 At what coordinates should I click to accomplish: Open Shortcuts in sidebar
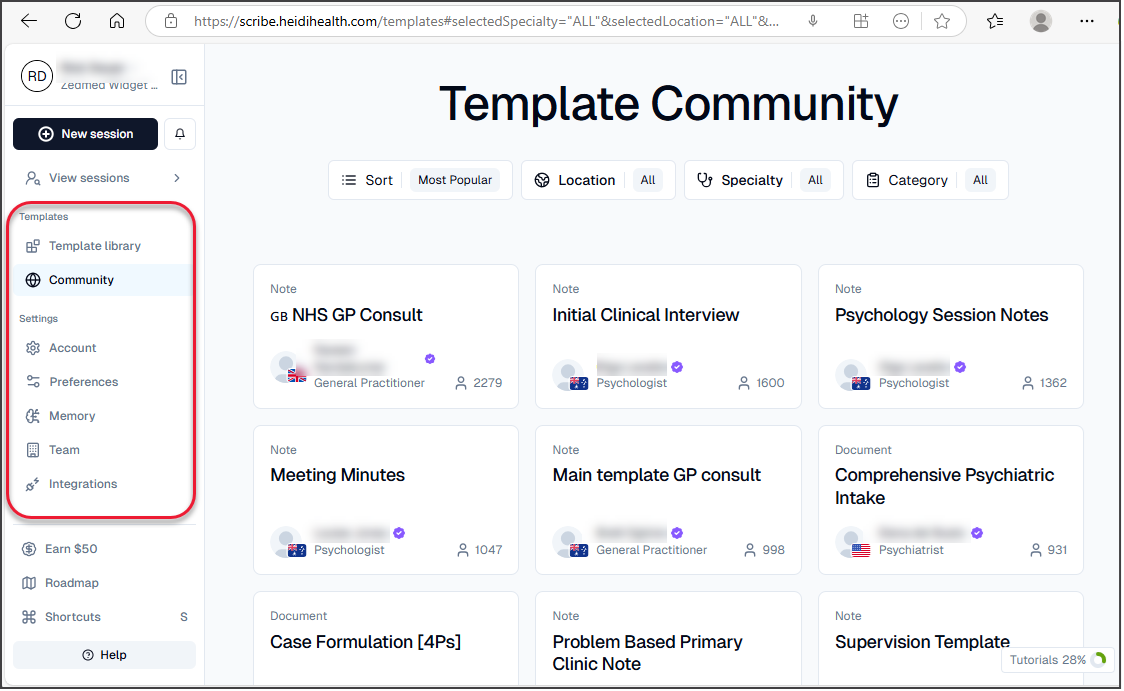click(104, 617)
